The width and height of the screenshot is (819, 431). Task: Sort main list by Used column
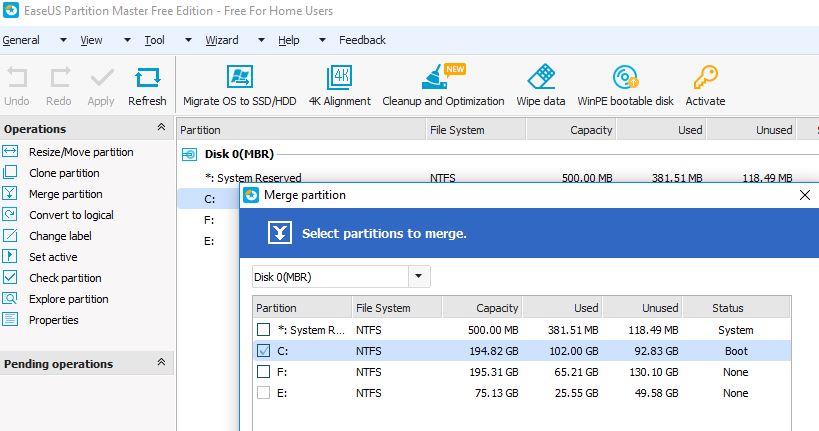tap(662, 130)
